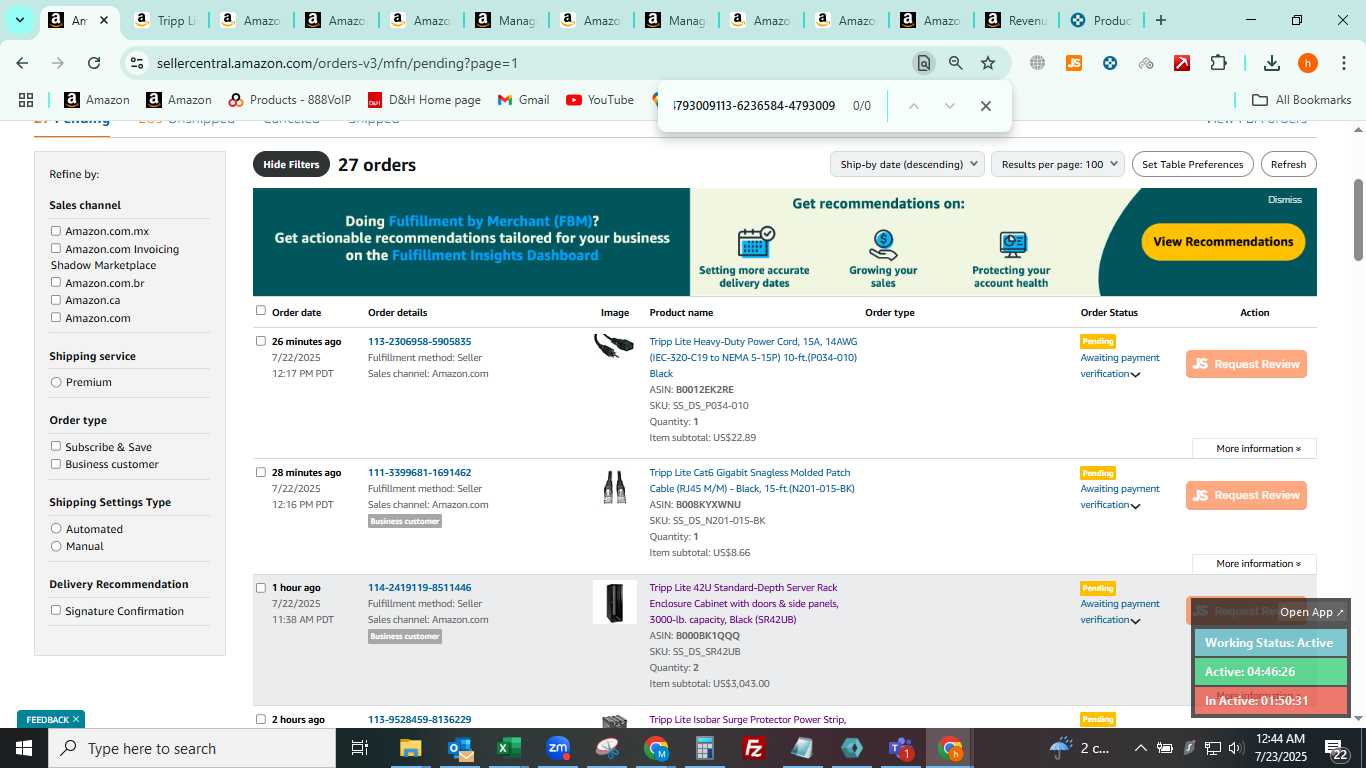
Task: Bookmark this page with the star icon
Action: (988, 63)
